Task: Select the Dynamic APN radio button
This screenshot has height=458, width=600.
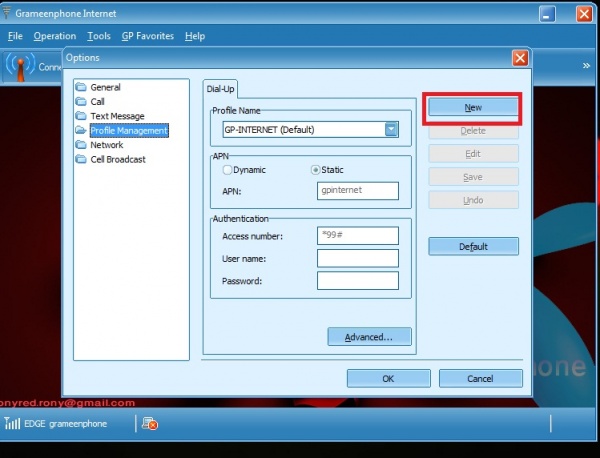Action: pos(228,171)
